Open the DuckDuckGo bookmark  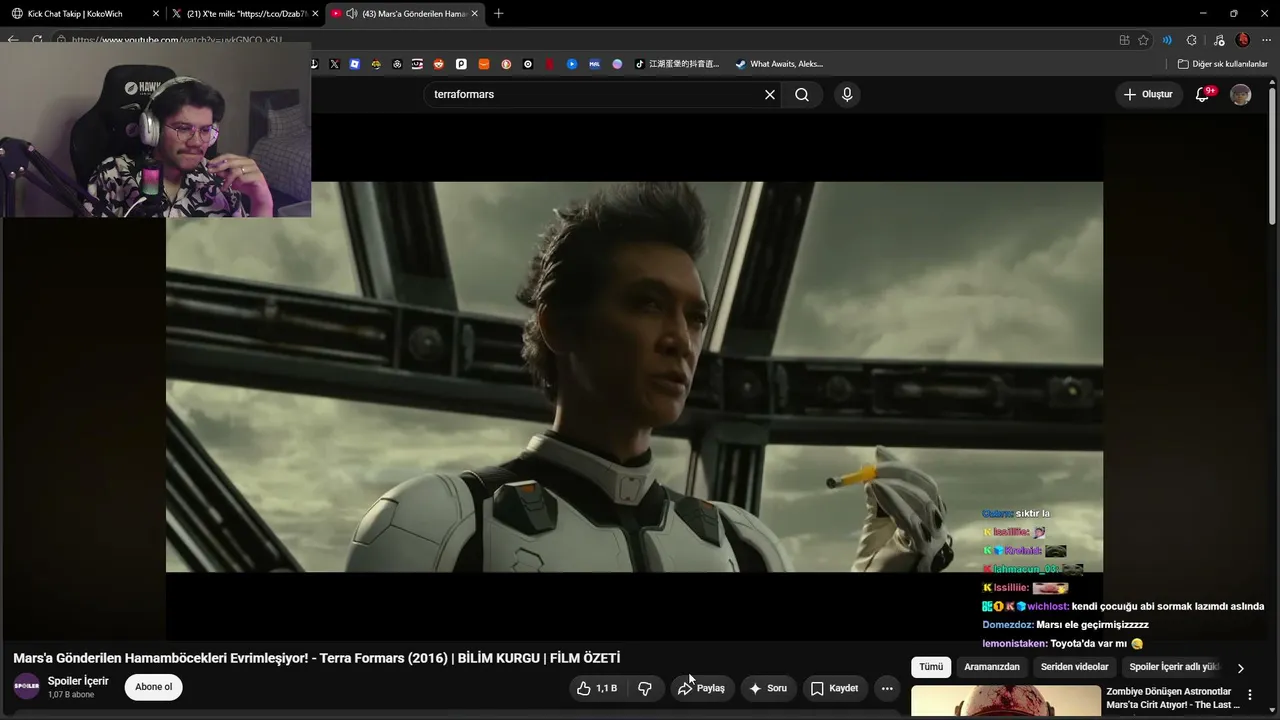pos(506,64)
